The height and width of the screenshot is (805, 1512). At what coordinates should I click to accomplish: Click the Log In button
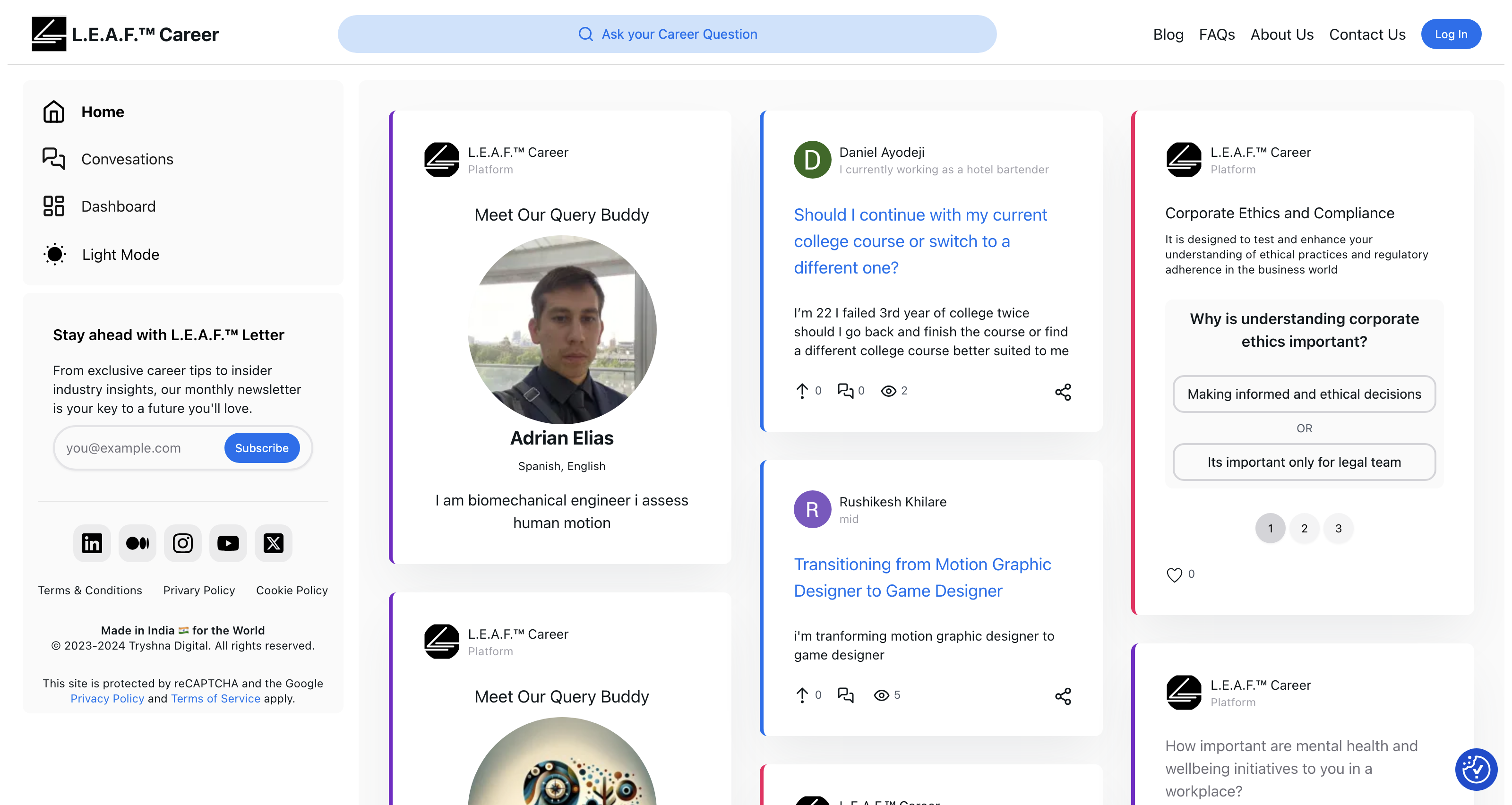(x=1451, y=34)
